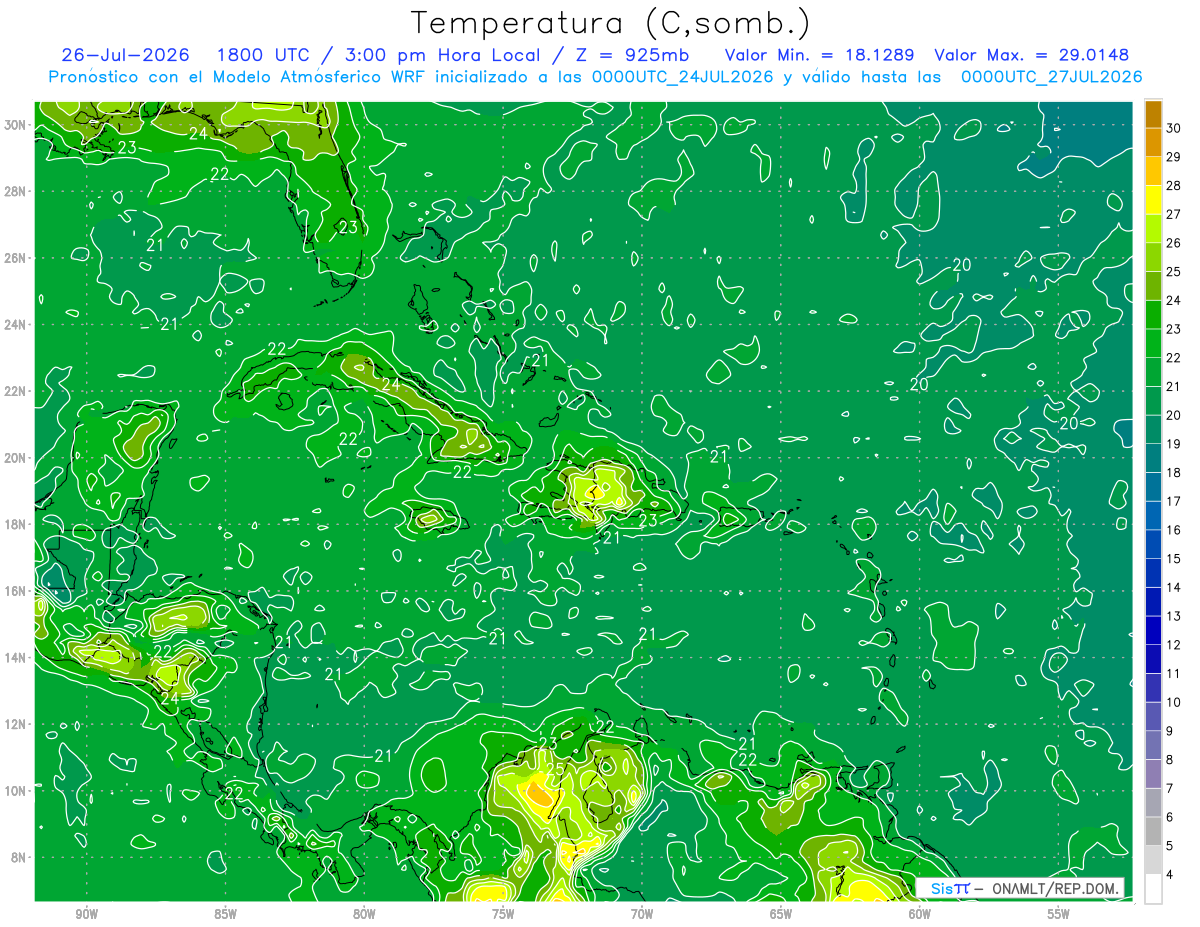The height and width of the screenshot is (927, 1200).
Task: Click the "7" label on the color scale
Action: pyautogui.click(x=1170, y=788)
